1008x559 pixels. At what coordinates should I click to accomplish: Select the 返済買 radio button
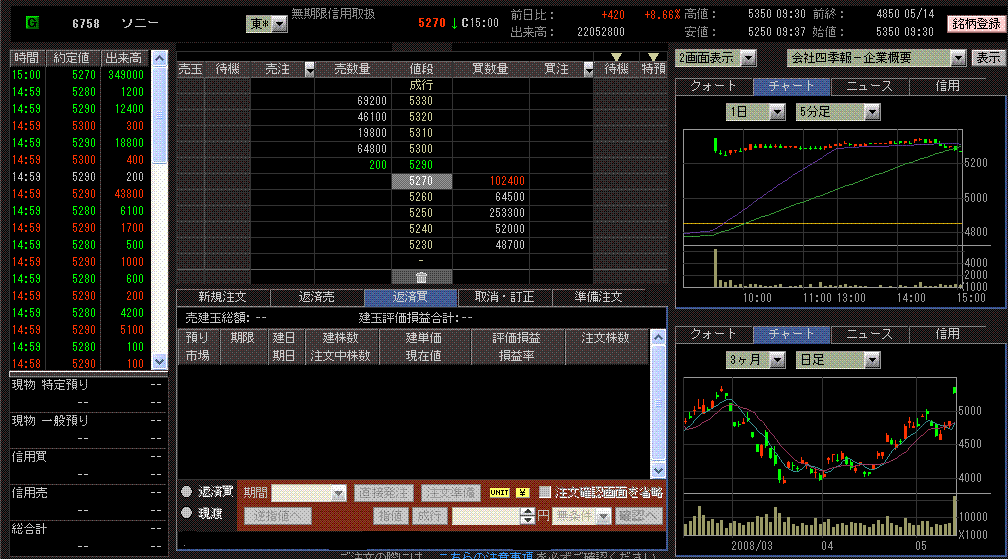pos(187,492)
